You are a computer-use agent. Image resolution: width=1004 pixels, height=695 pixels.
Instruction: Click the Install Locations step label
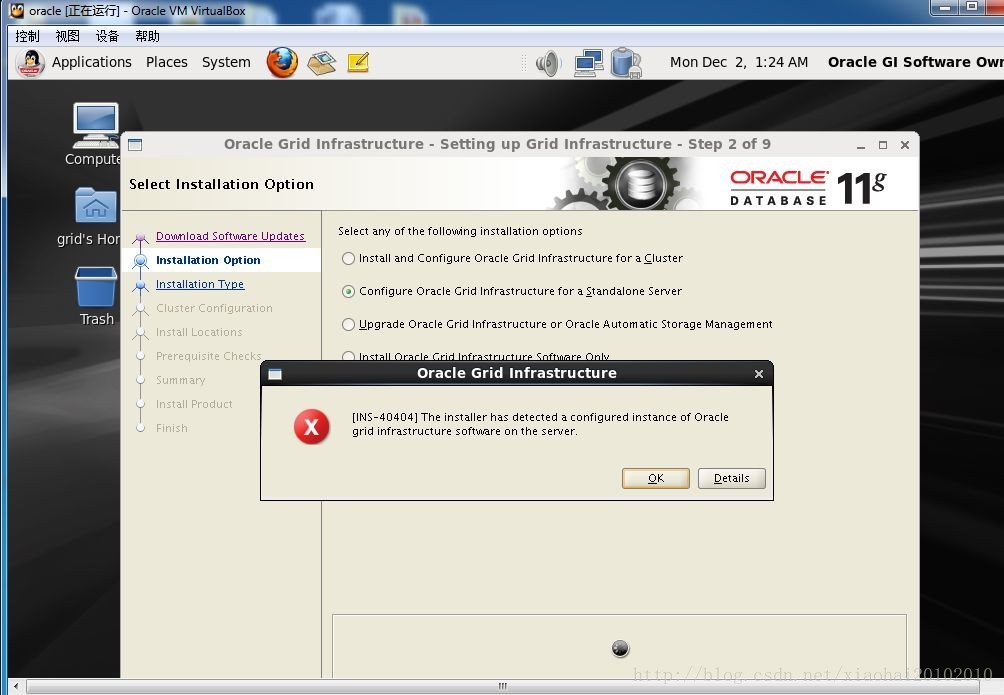[199, 332]
